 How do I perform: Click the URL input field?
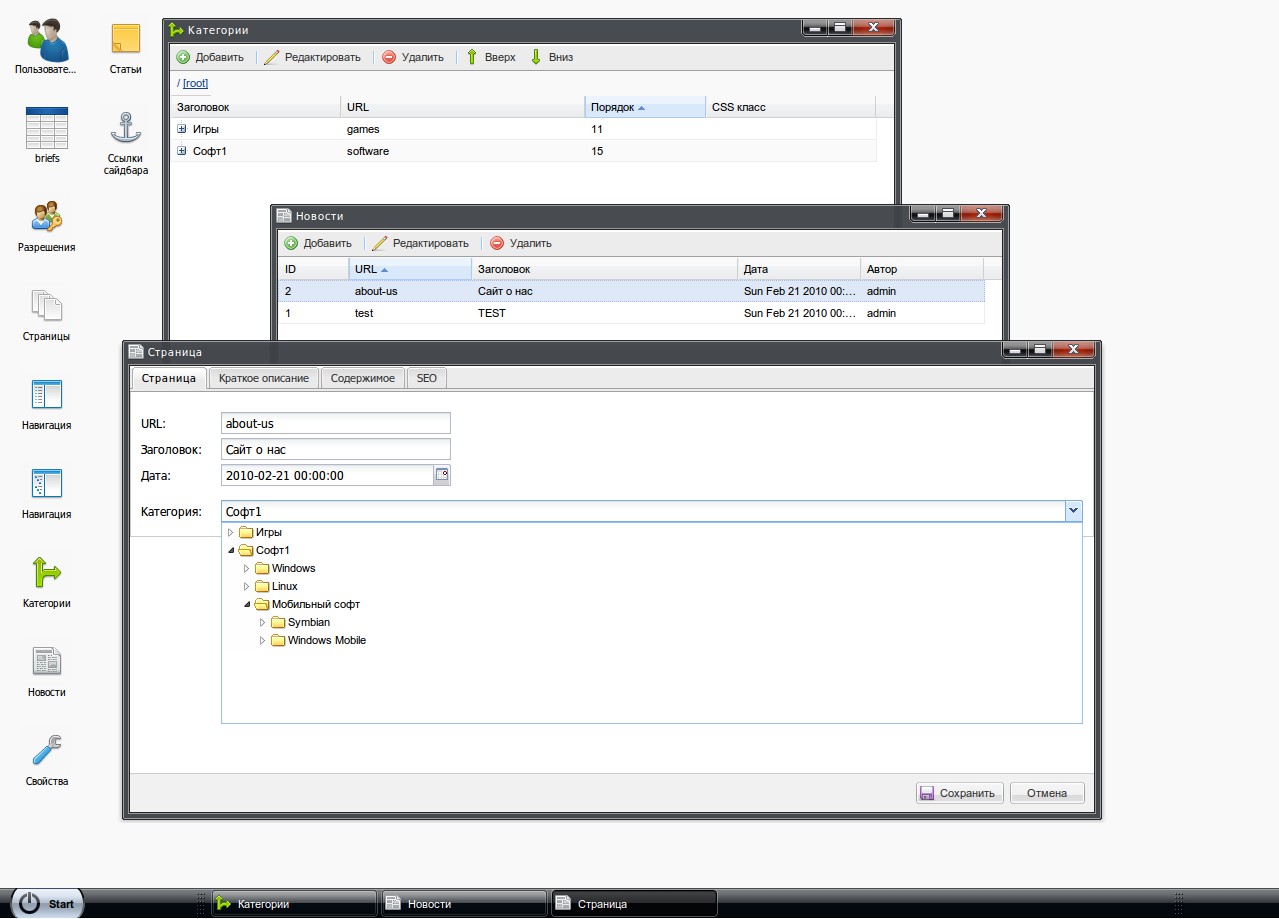336,424
